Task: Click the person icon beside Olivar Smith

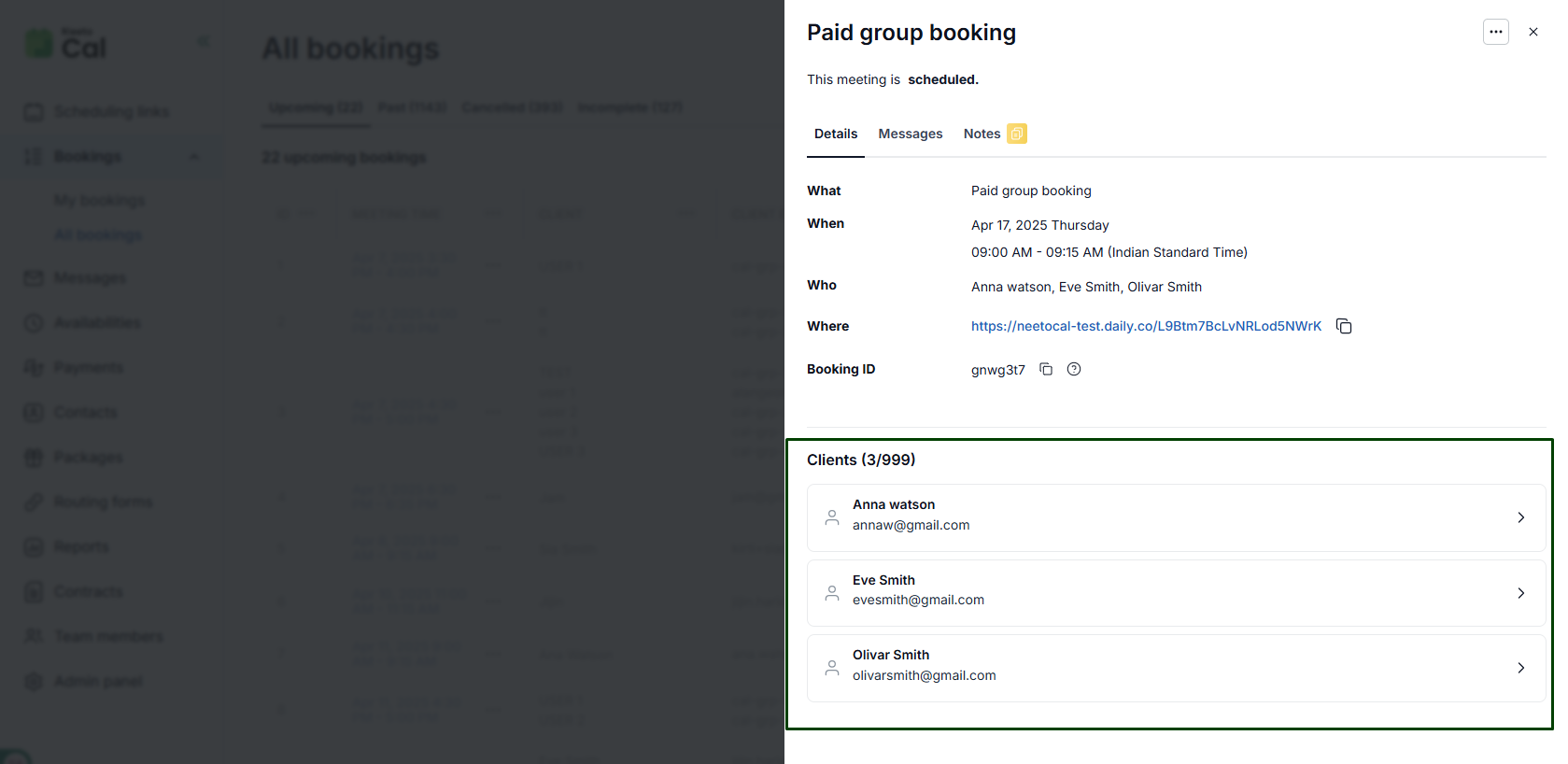Action: 832,668
